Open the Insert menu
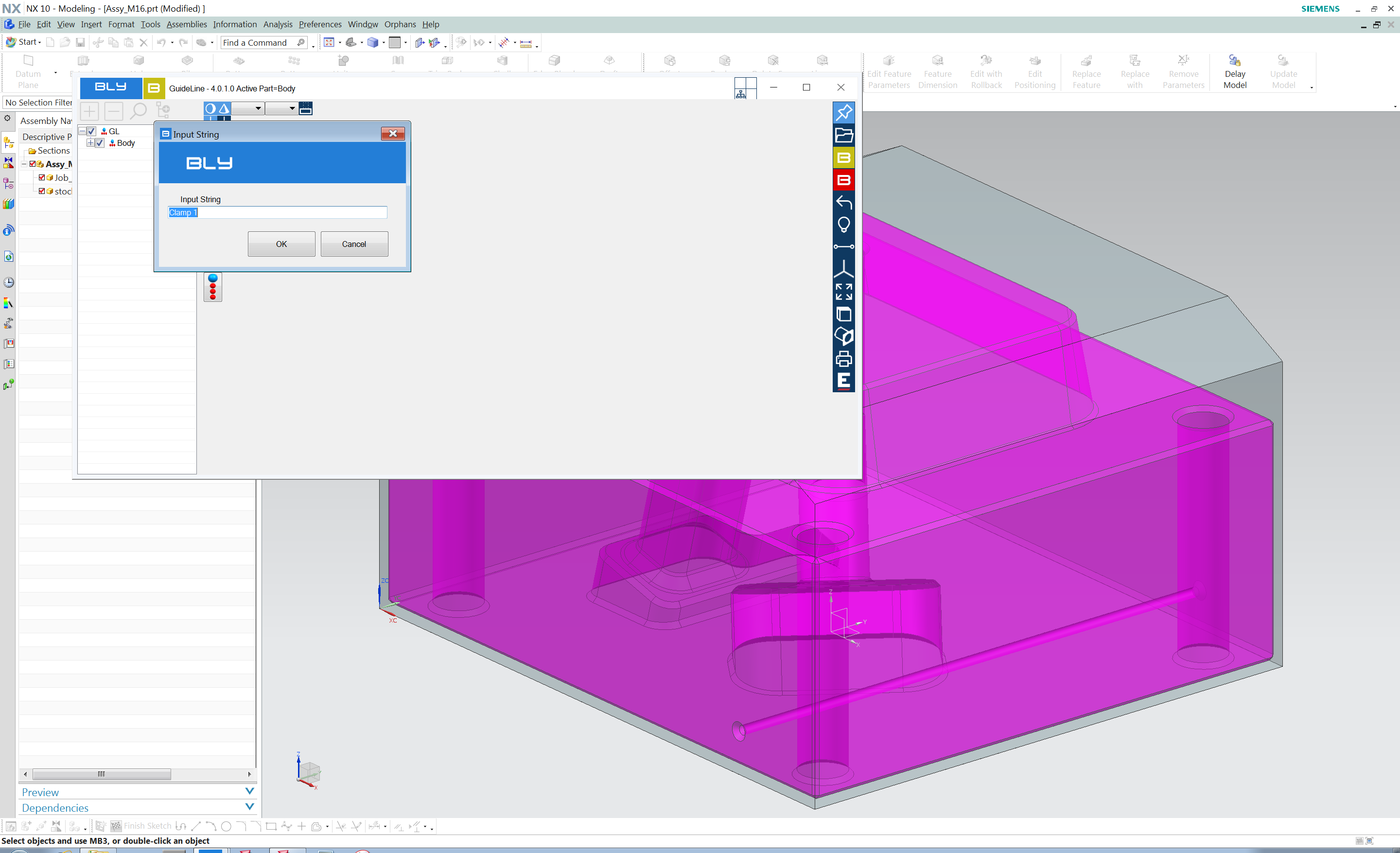Image resolution: width=1400 pixels, height=853 pixels. click(91, 24)
